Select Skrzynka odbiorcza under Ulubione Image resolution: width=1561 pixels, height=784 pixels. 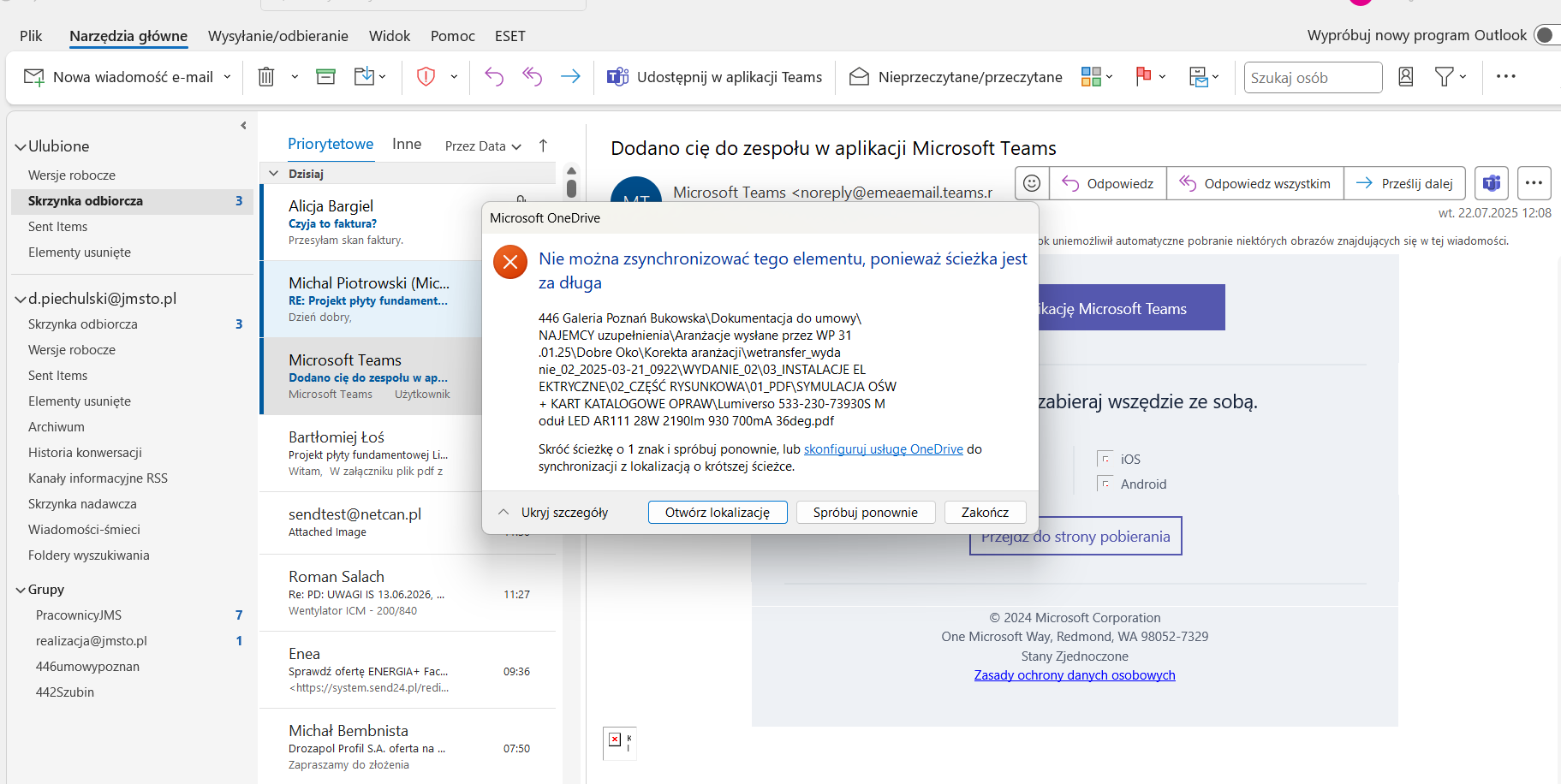click(x=132, y=201)
